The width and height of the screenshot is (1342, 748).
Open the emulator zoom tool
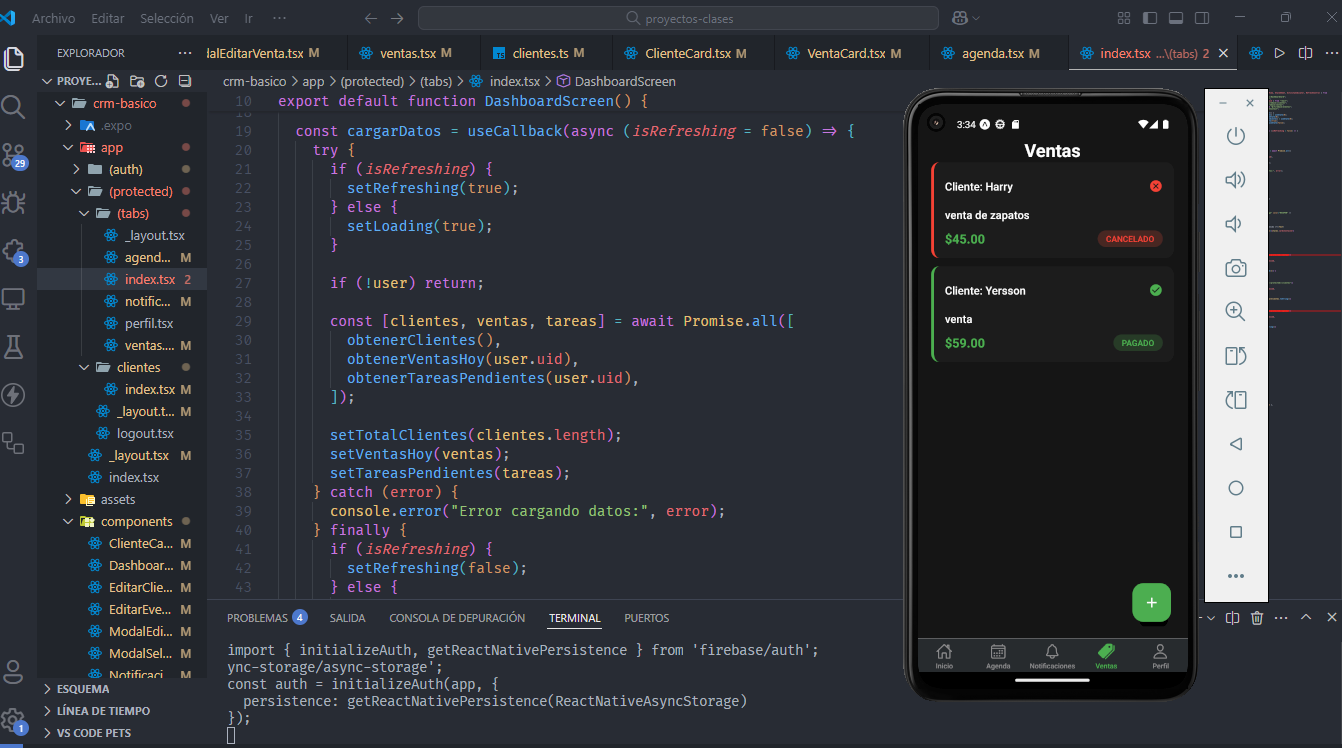point(1236,311)
